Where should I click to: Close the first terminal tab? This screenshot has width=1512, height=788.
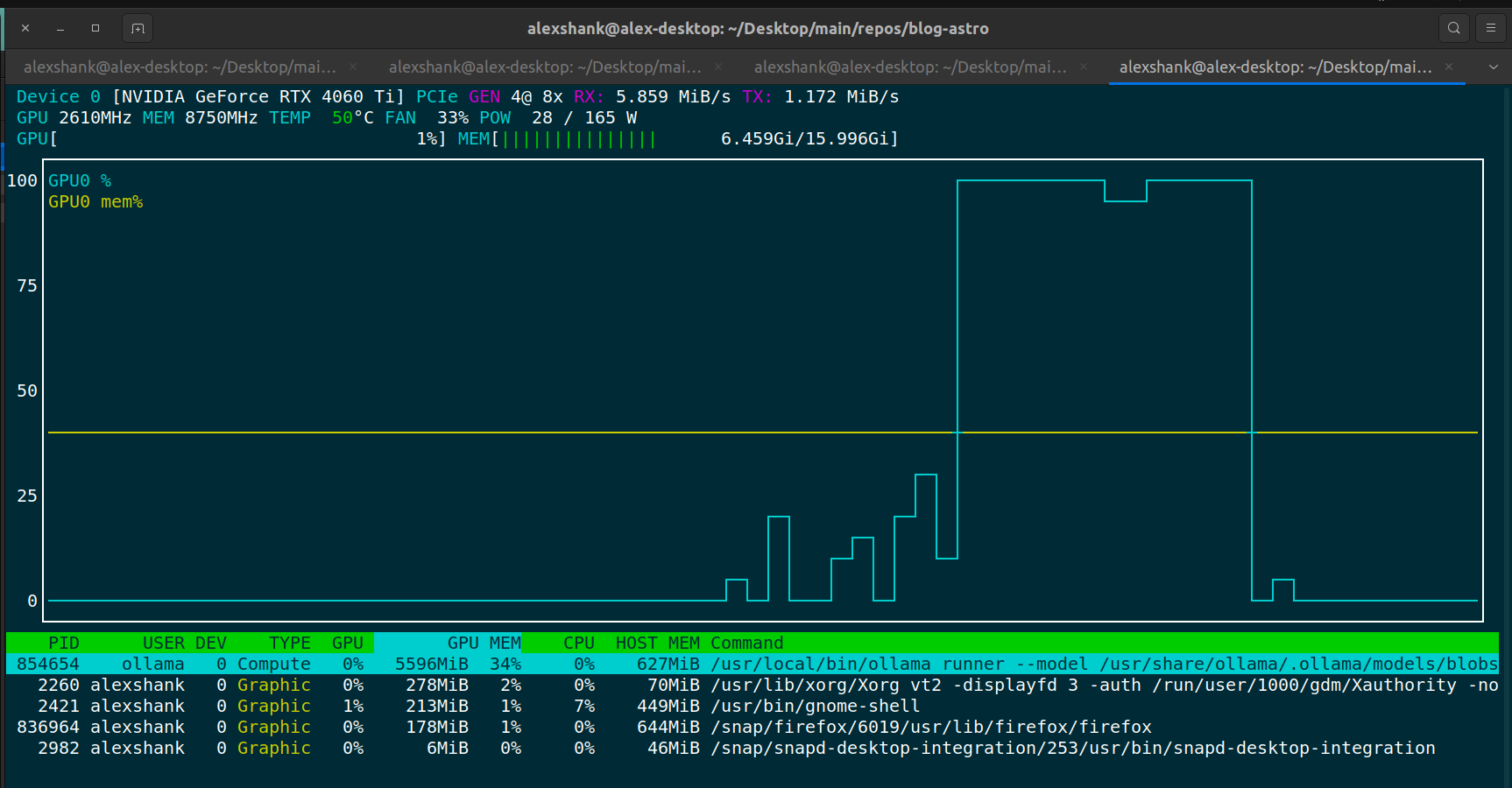point(352,67)
